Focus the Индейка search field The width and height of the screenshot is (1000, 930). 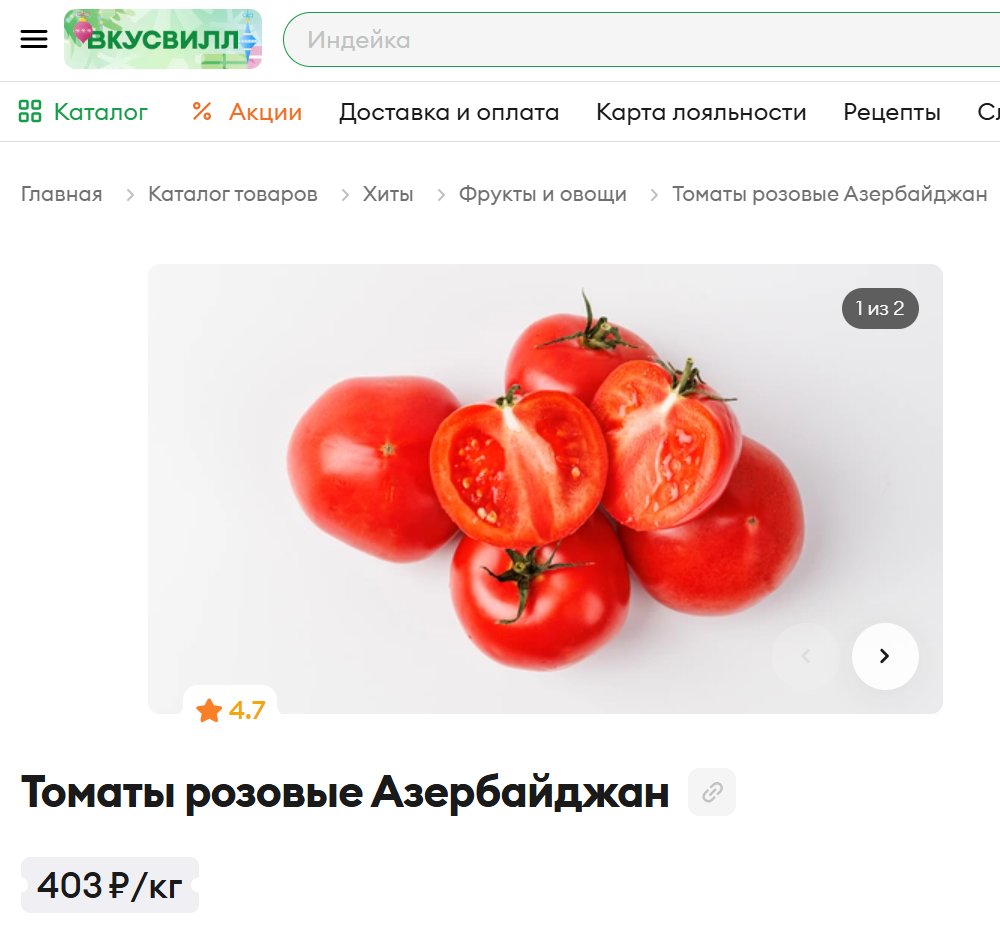pos(641,40)
